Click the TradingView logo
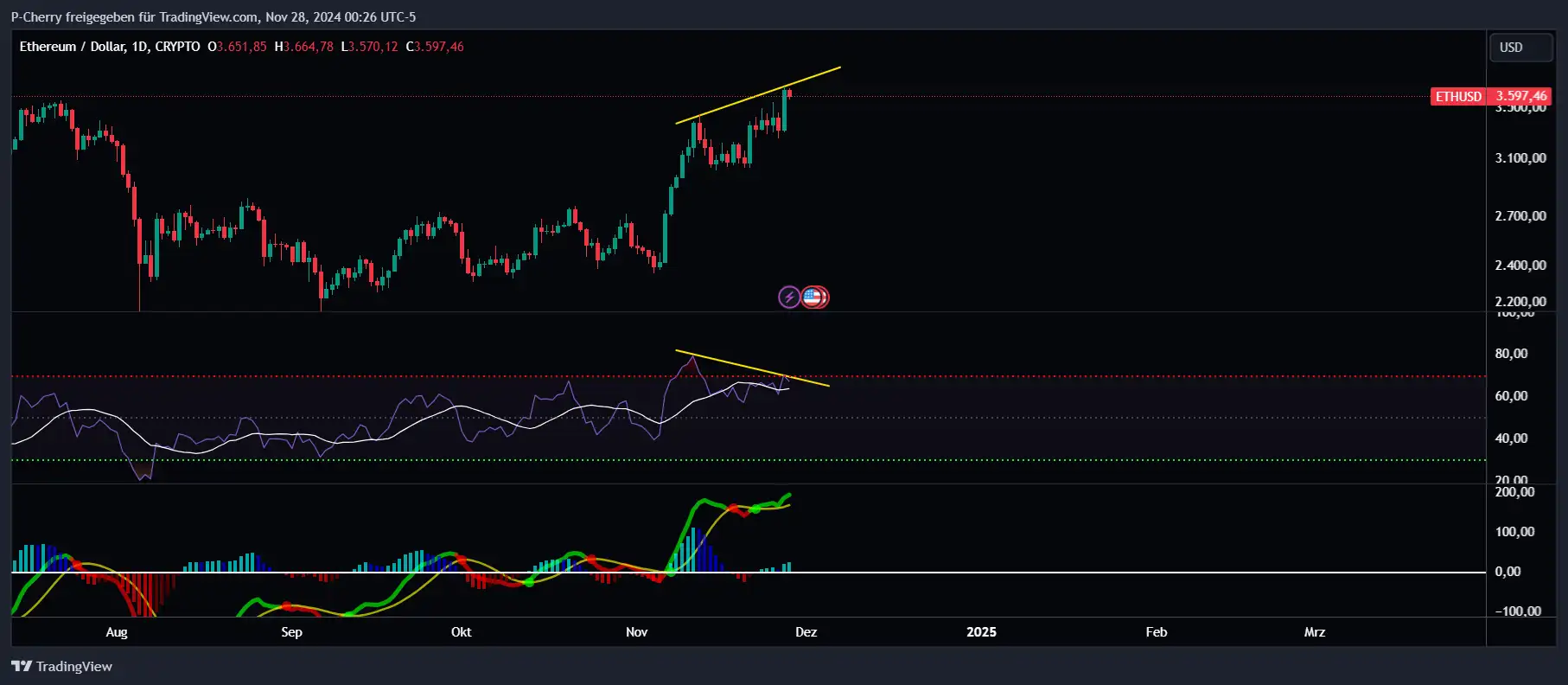This screenshot has height=685, width=1568. click(61, 666)
